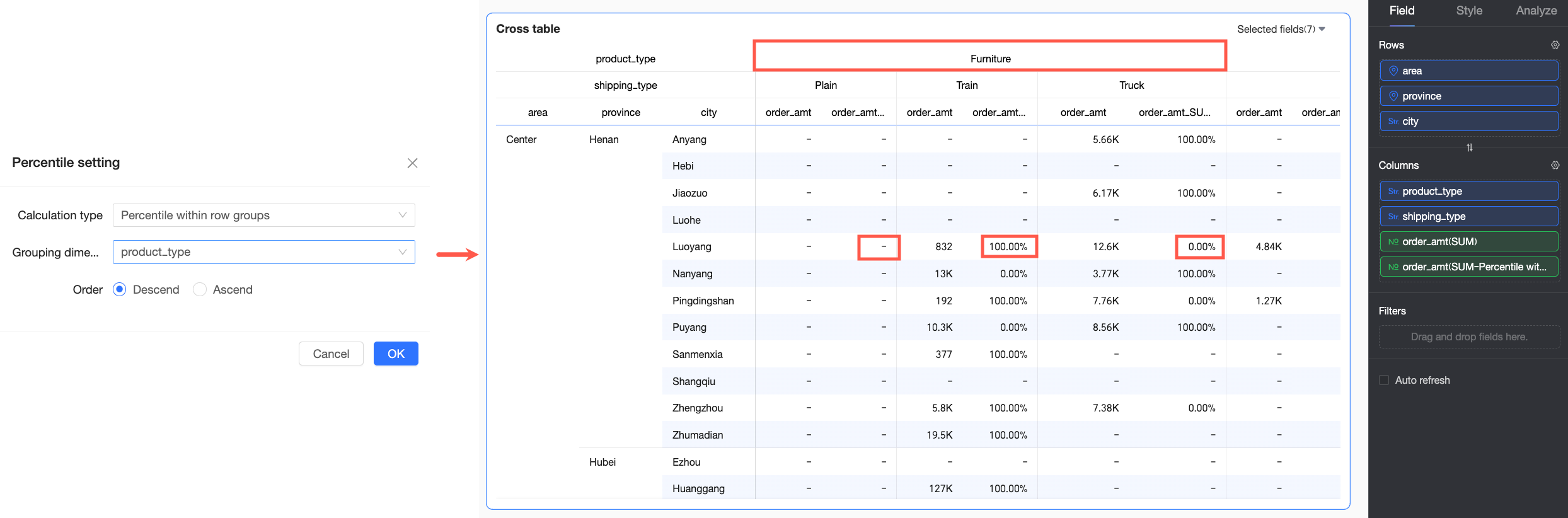Select the Ascend order radio button

(200, 290)
